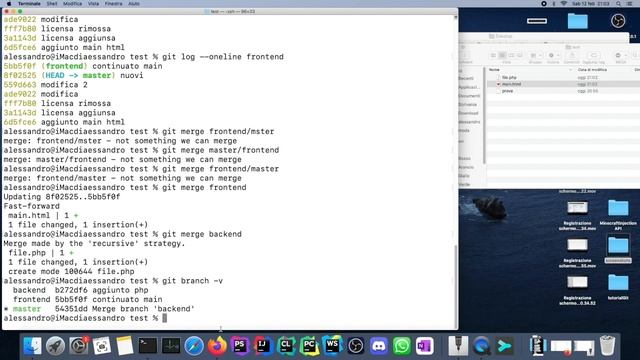The height and width of the screenshot is (360, 640).
Task: Open Discord from the Dock
Action: 379,346
